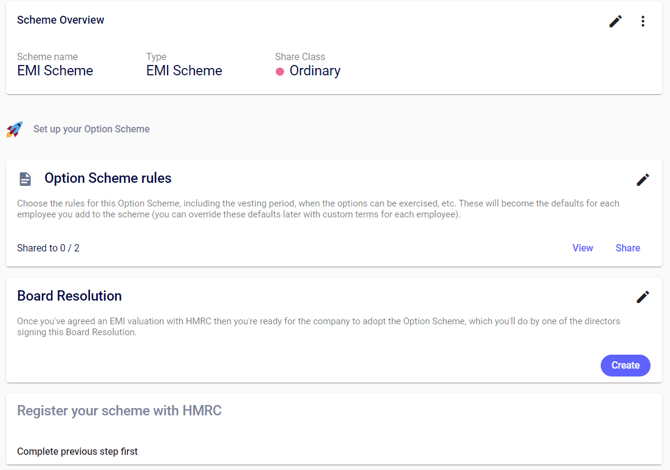670x470 pixels.
Task: Click the Share link for scheme rules
Action: (627, 248)
